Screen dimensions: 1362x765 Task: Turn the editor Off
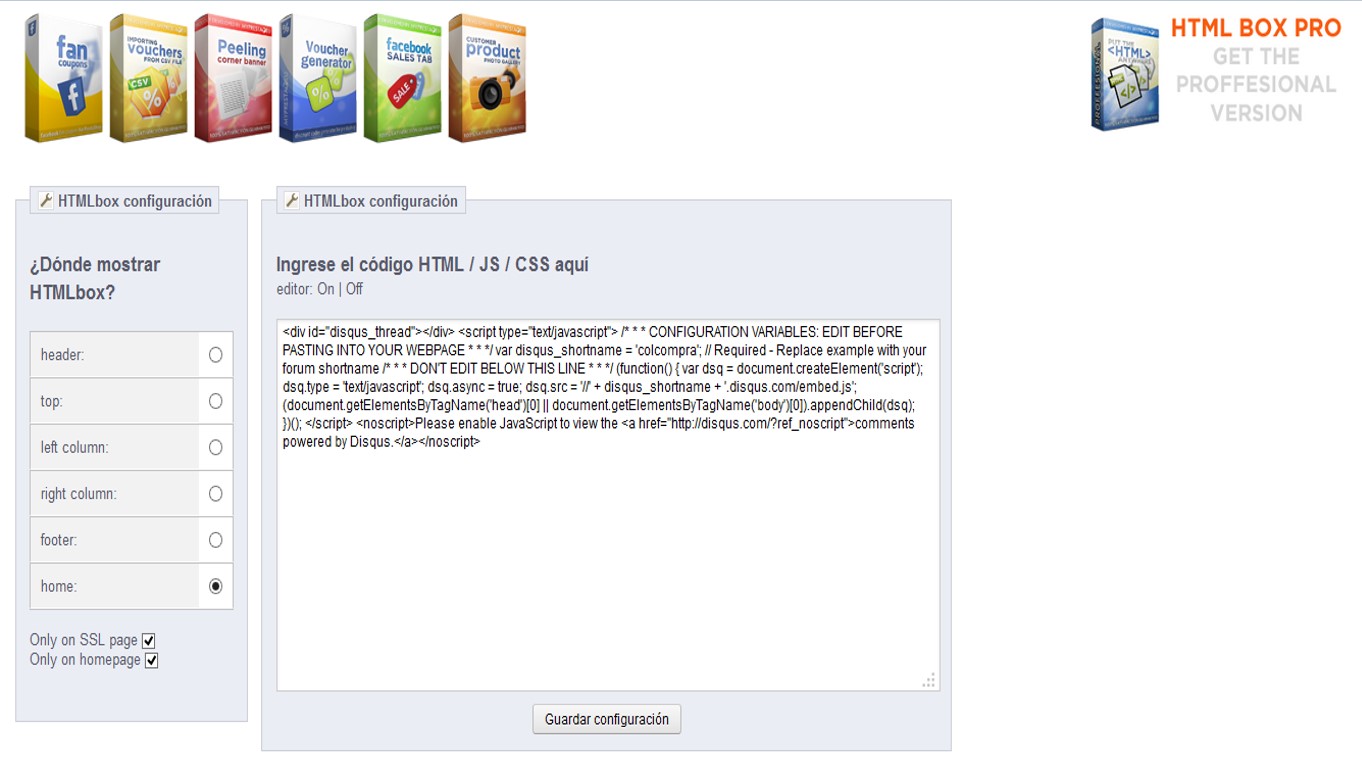354,289
